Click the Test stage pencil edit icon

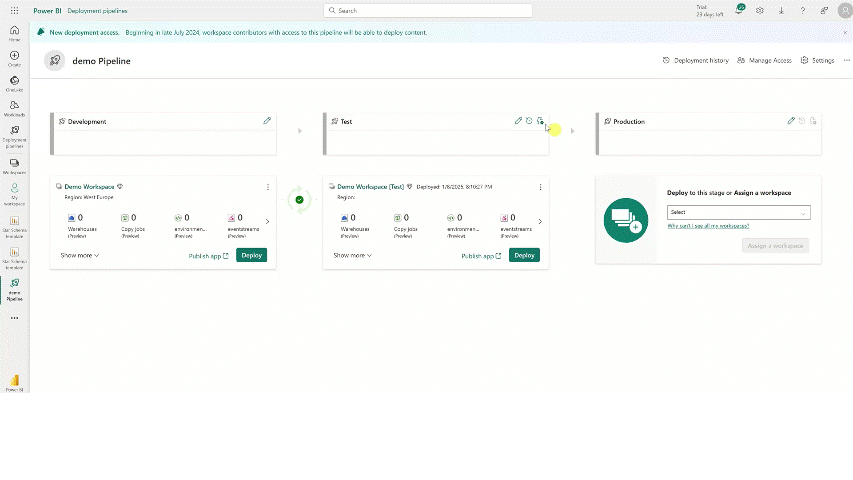point(518,121)
